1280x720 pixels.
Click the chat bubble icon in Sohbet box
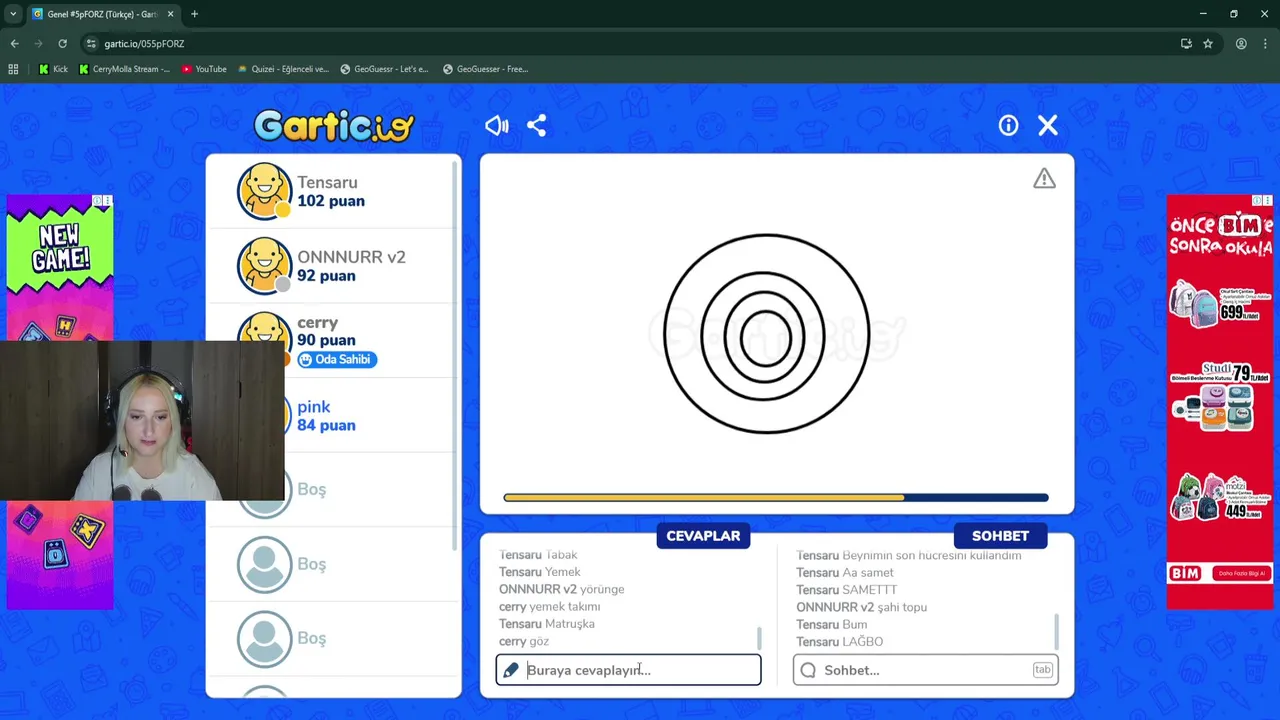[x=808, y=670]
